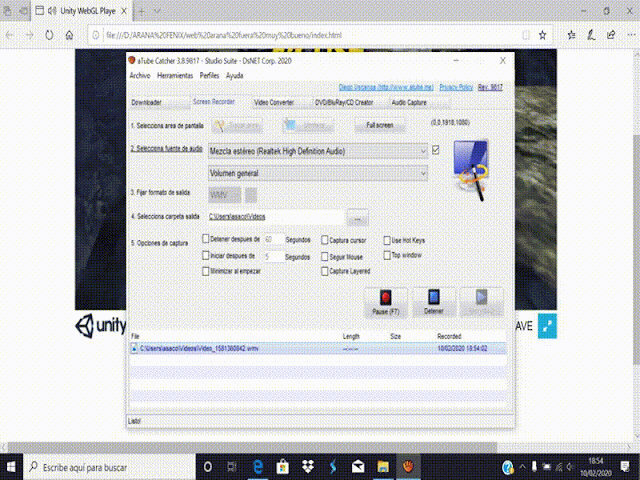Open the Diego Uscanga atube.me link
Screen dimensions: 640x480
pos(386,87)
